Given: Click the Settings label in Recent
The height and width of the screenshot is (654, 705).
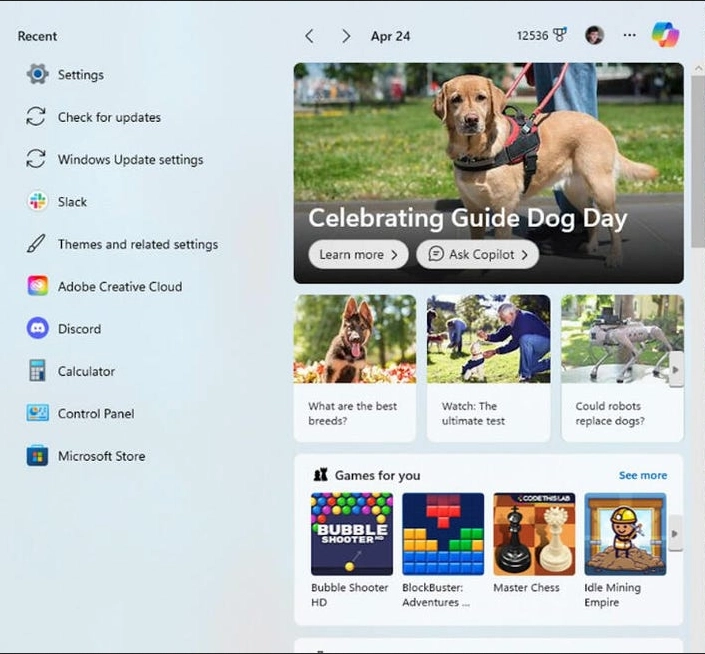Looking at the screenshot, I should click(81, 75).
